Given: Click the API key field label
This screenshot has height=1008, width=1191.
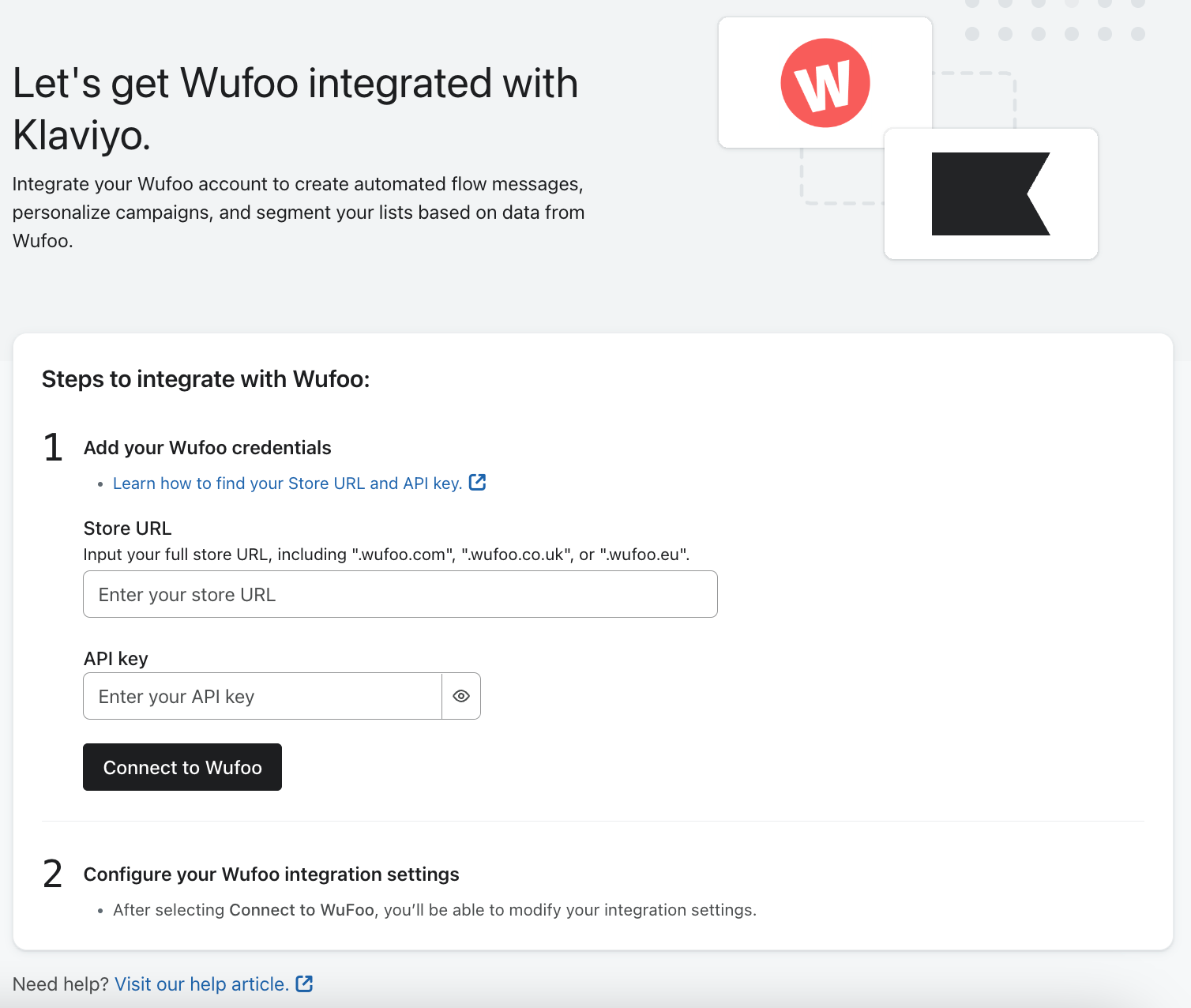Looking at the screenshot, I should [116, 659].
